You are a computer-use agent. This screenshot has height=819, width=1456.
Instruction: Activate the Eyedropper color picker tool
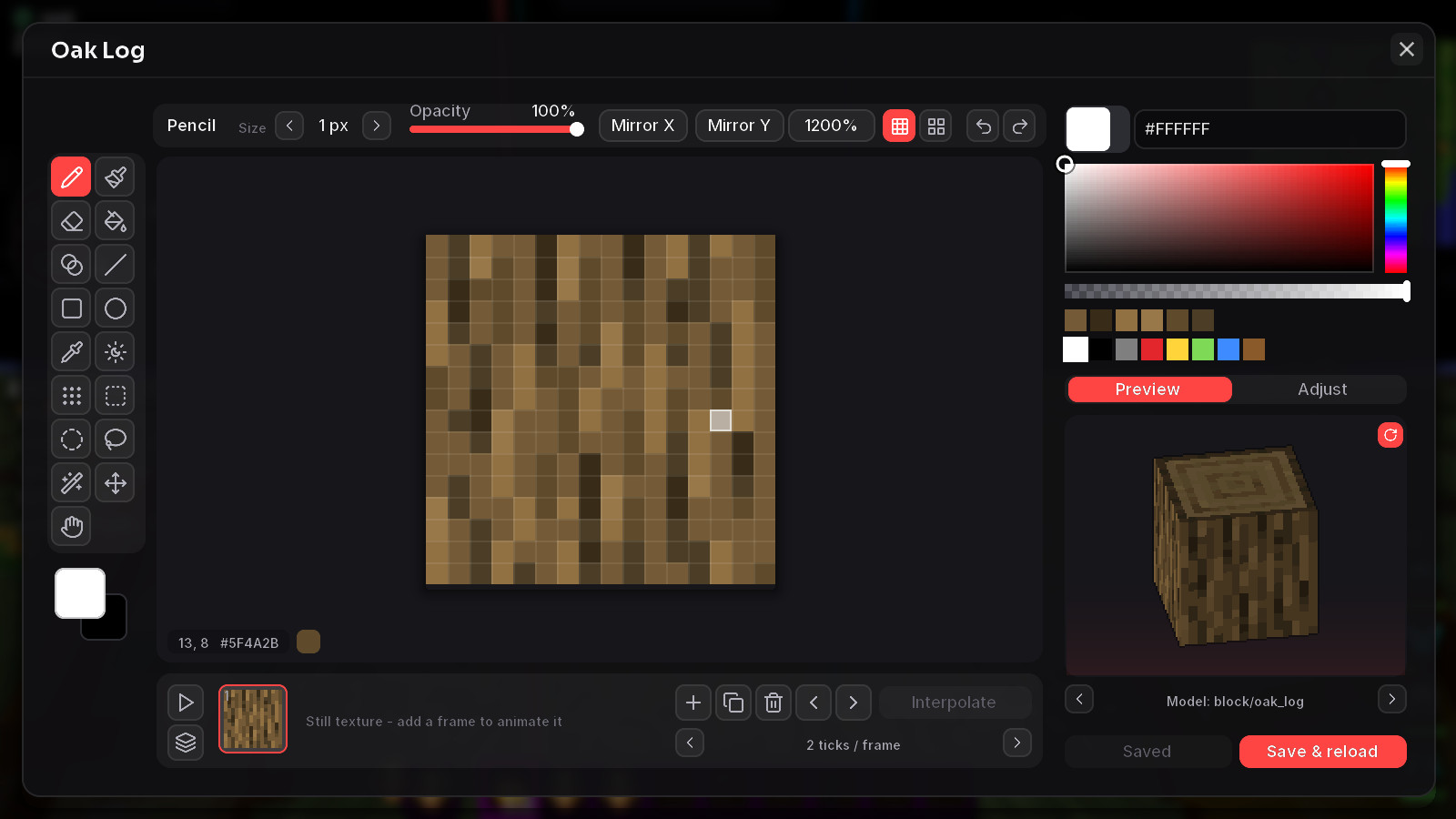71,351
